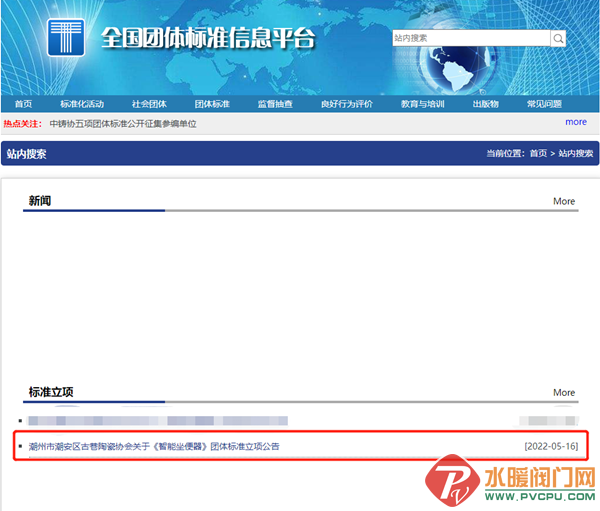Click the blue more link in hot topics bar
The height and width of the screenshot is (511, 600).
576,122
